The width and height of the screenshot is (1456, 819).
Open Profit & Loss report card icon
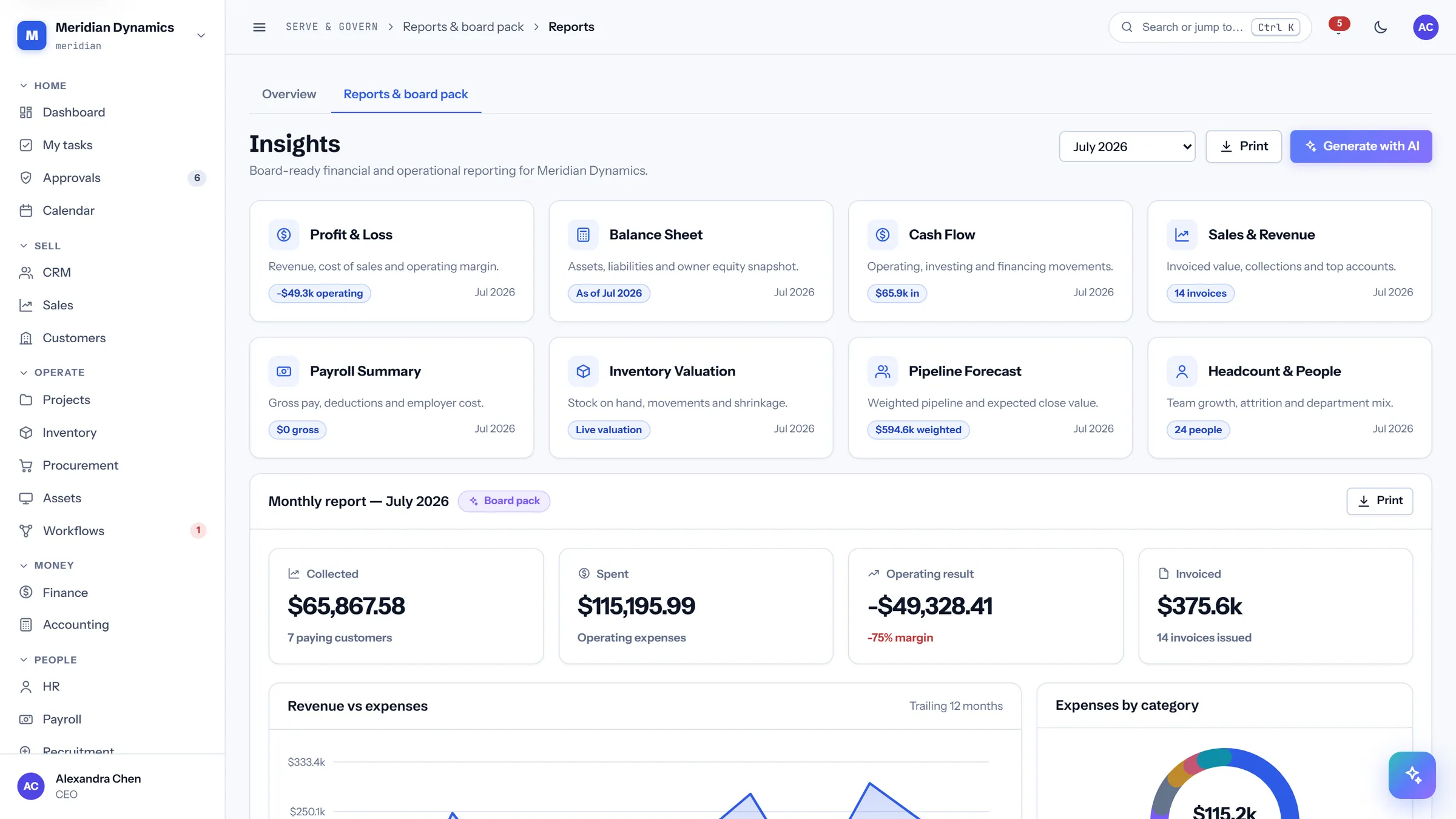pos(284,235)
